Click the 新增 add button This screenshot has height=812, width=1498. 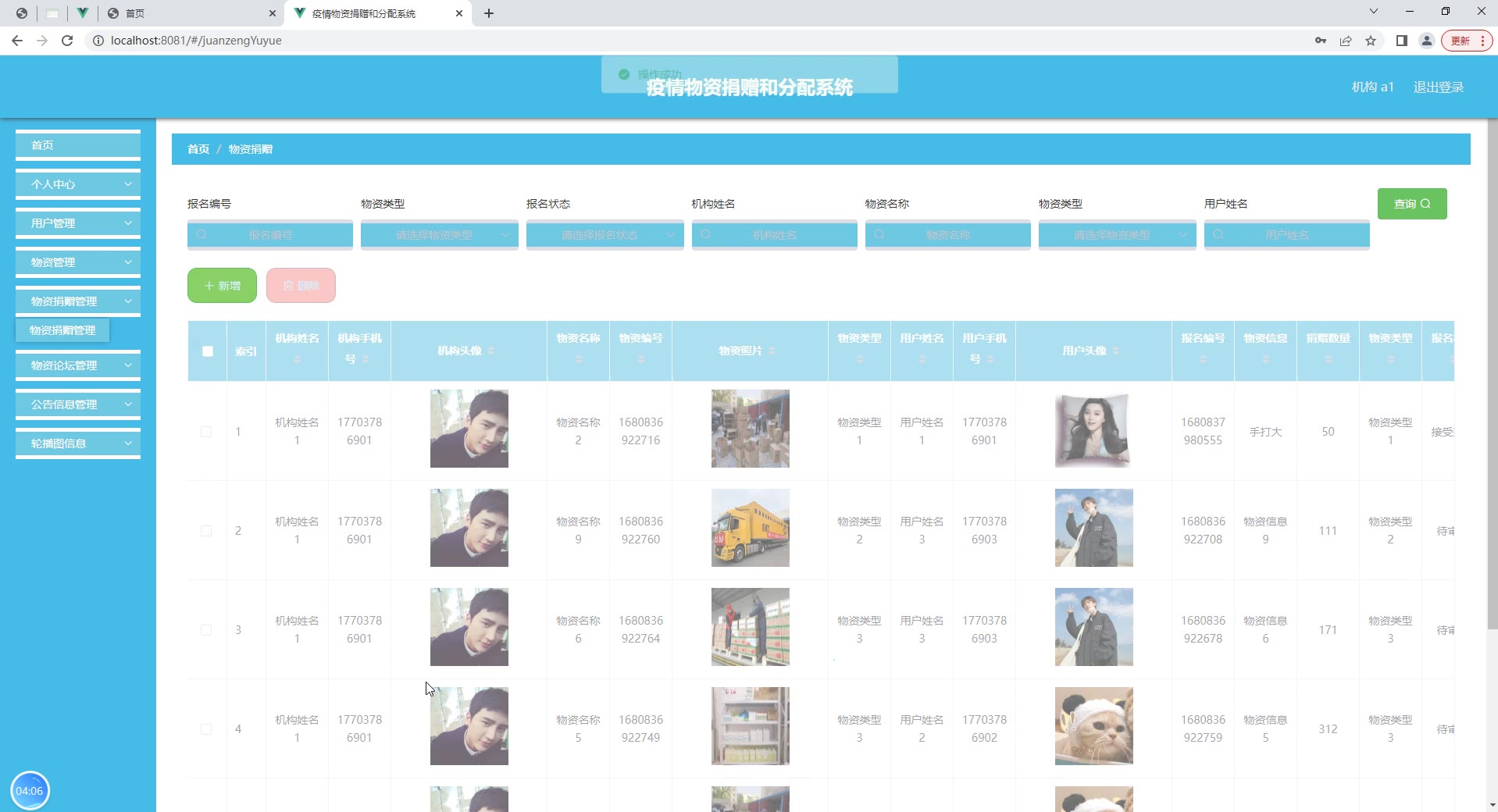tap(222, 286)
